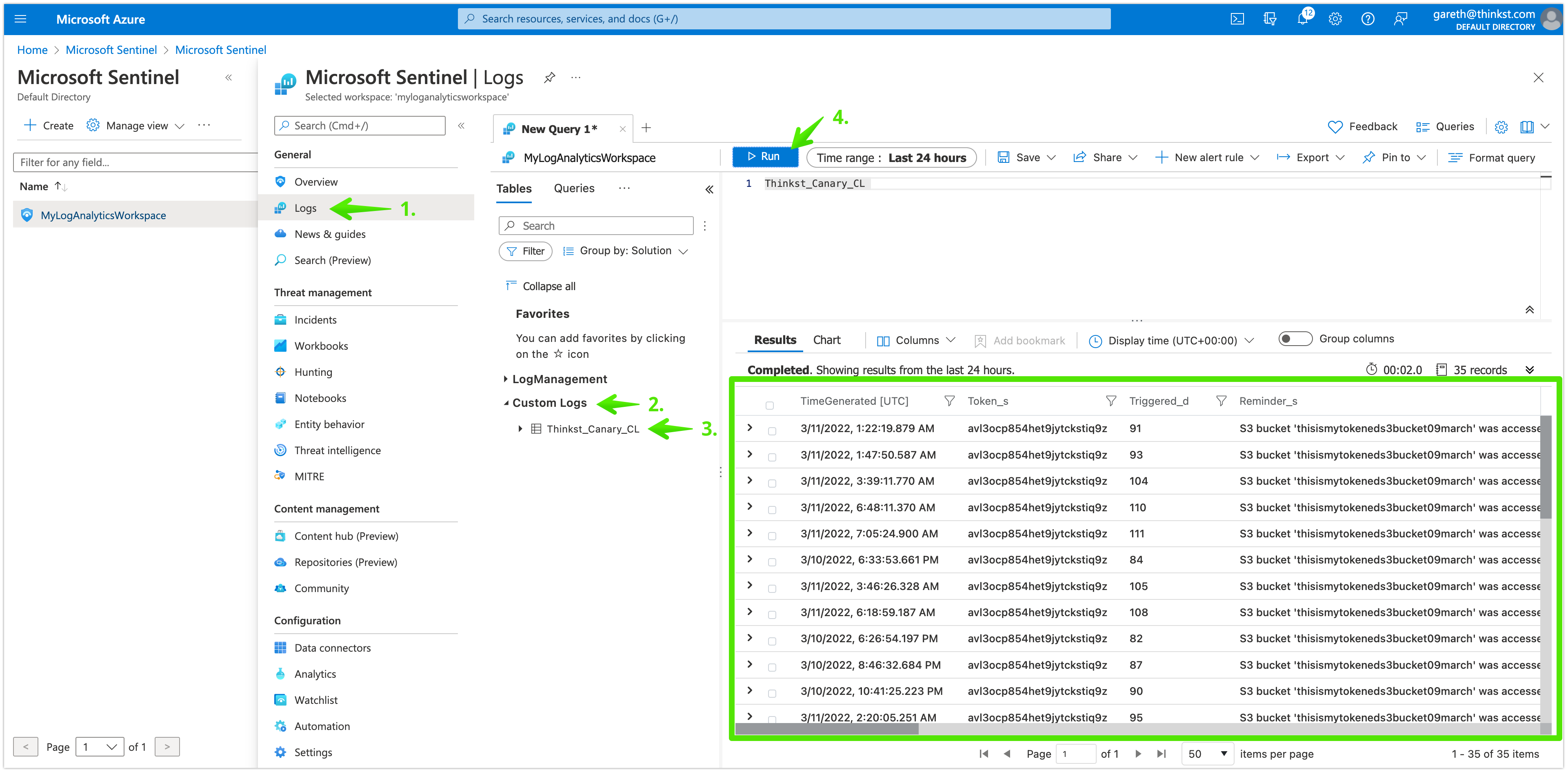
Task: Click Format query
Action: click(1491, 158)
